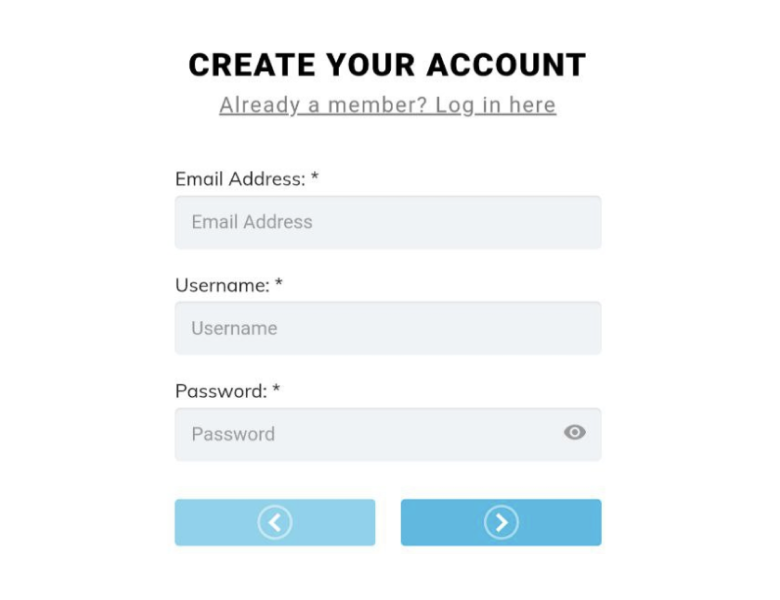The height and width of the screenshot is (600, 780).
Task: Click the 'CREATE YOUR ACCOUNT' heading
Action: point(387,65)
